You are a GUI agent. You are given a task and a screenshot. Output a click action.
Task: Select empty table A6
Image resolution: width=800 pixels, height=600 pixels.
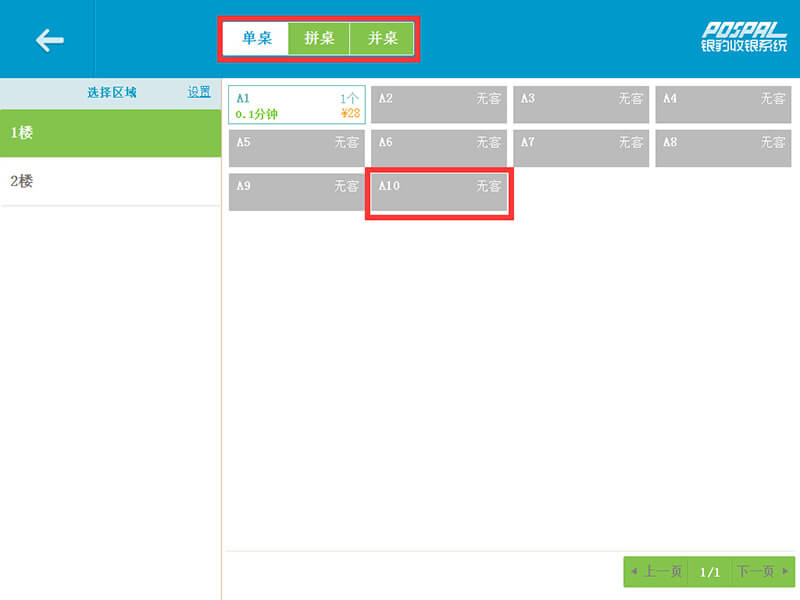(x=439, y=149)
